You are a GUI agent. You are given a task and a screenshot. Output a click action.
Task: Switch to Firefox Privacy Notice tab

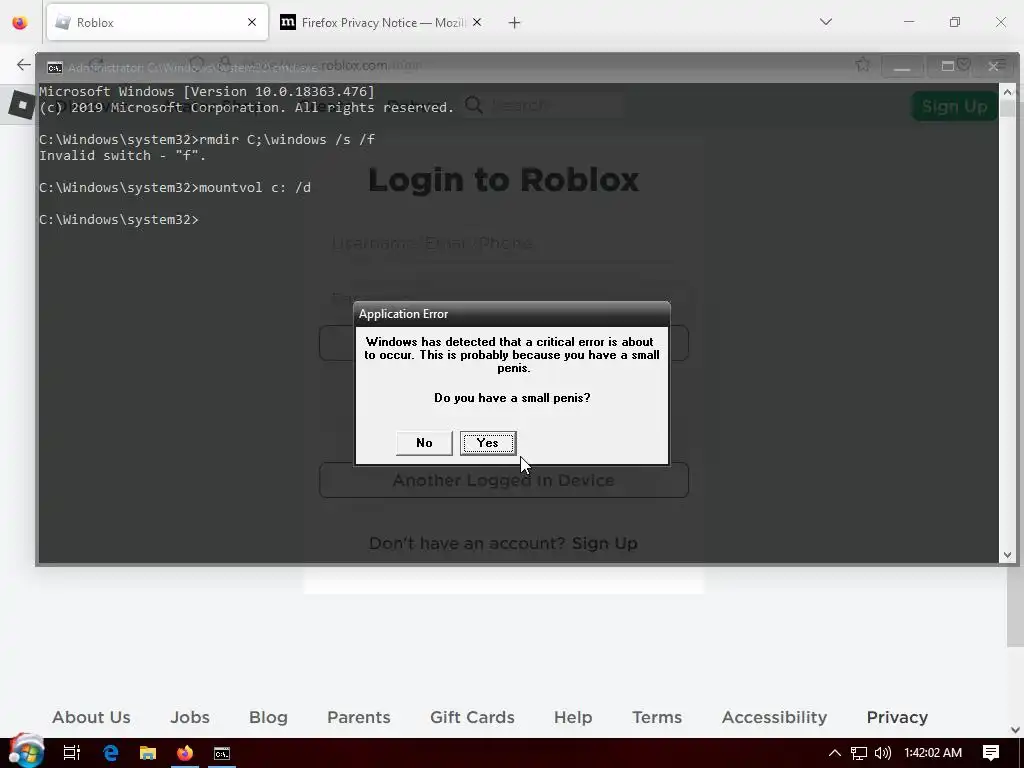[x=382, y=22]
